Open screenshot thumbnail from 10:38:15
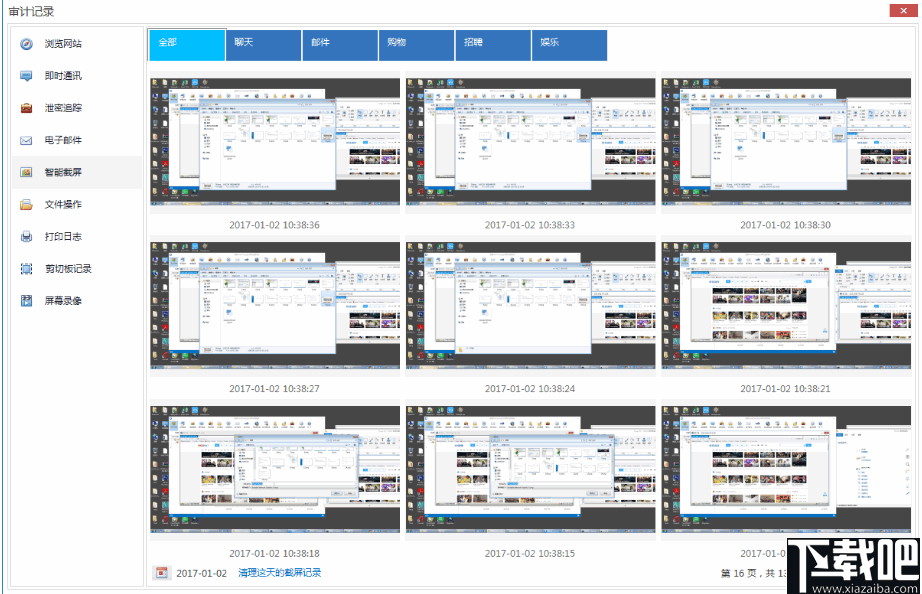 coord(530,469)
